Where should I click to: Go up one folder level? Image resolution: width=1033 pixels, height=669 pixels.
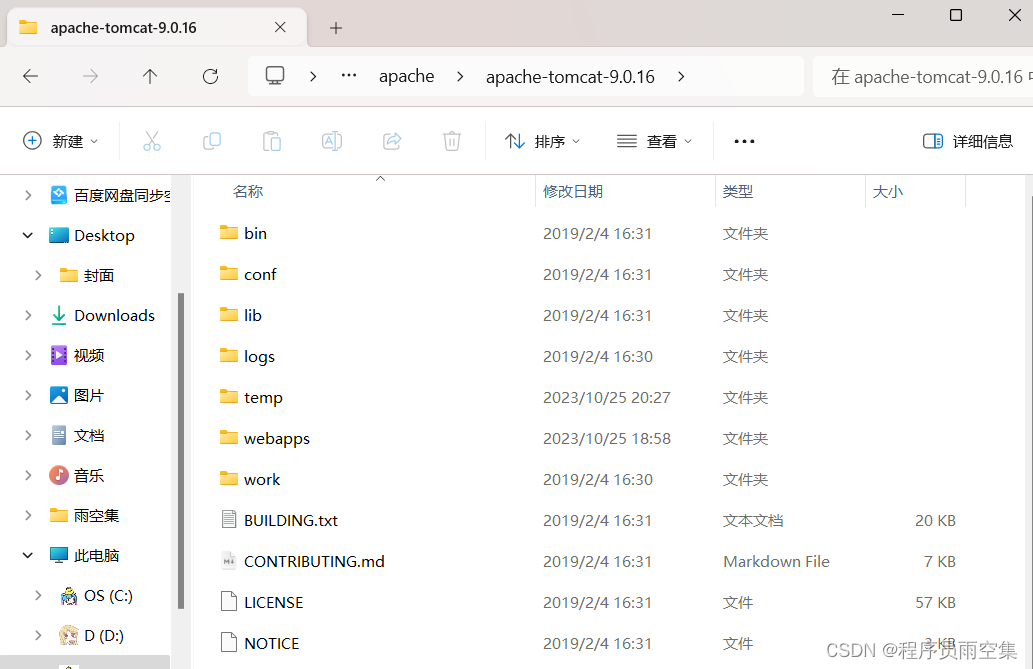150,76
